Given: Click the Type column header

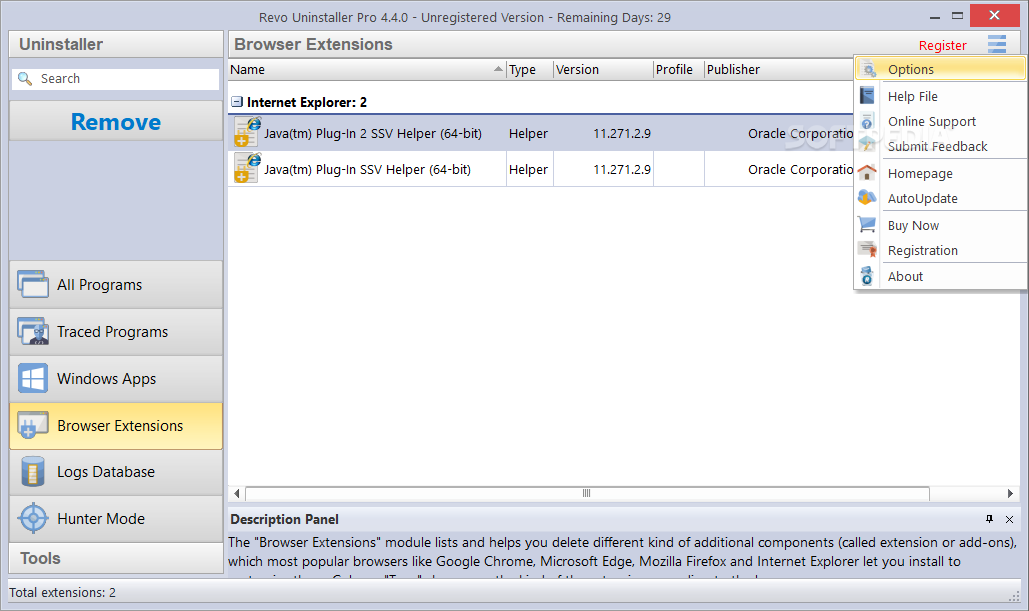Looking at the screenshot, I should pos(530,70).
